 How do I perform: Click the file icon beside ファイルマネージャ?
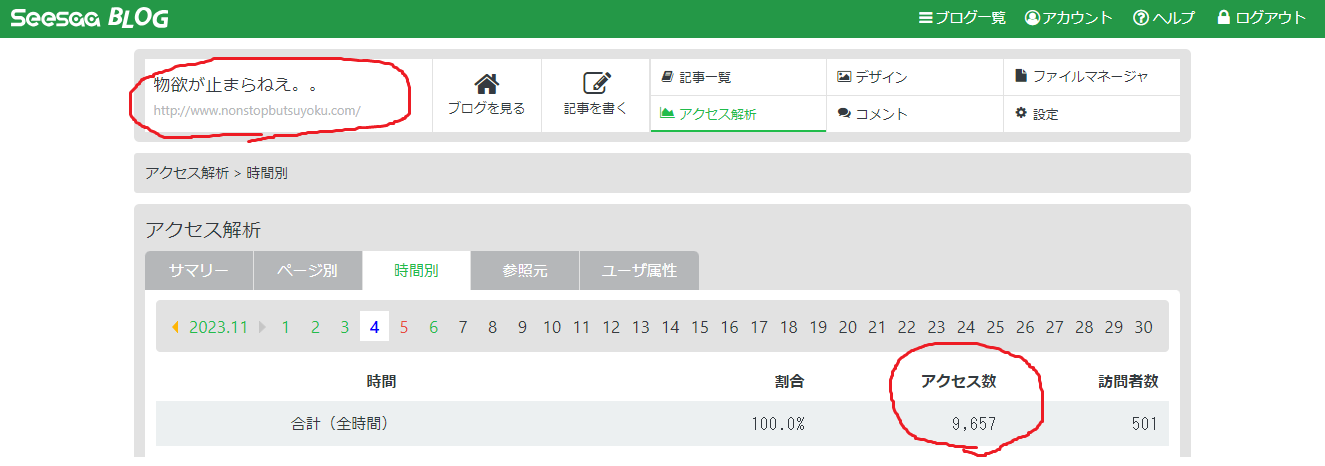click(x=1021, y=76)
